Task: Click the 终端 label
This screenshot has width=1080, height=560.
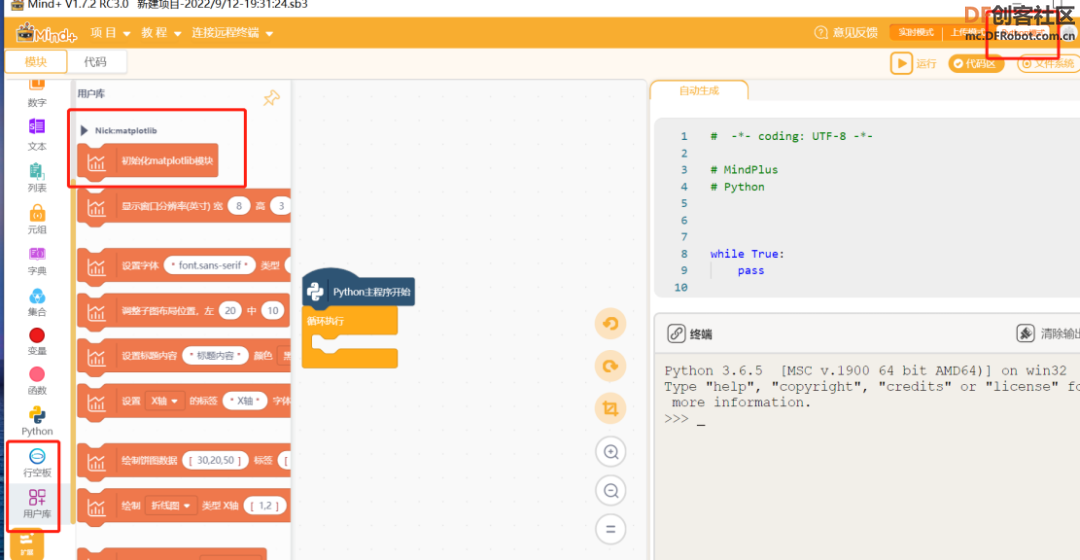Action: click(x=700, y=334)
